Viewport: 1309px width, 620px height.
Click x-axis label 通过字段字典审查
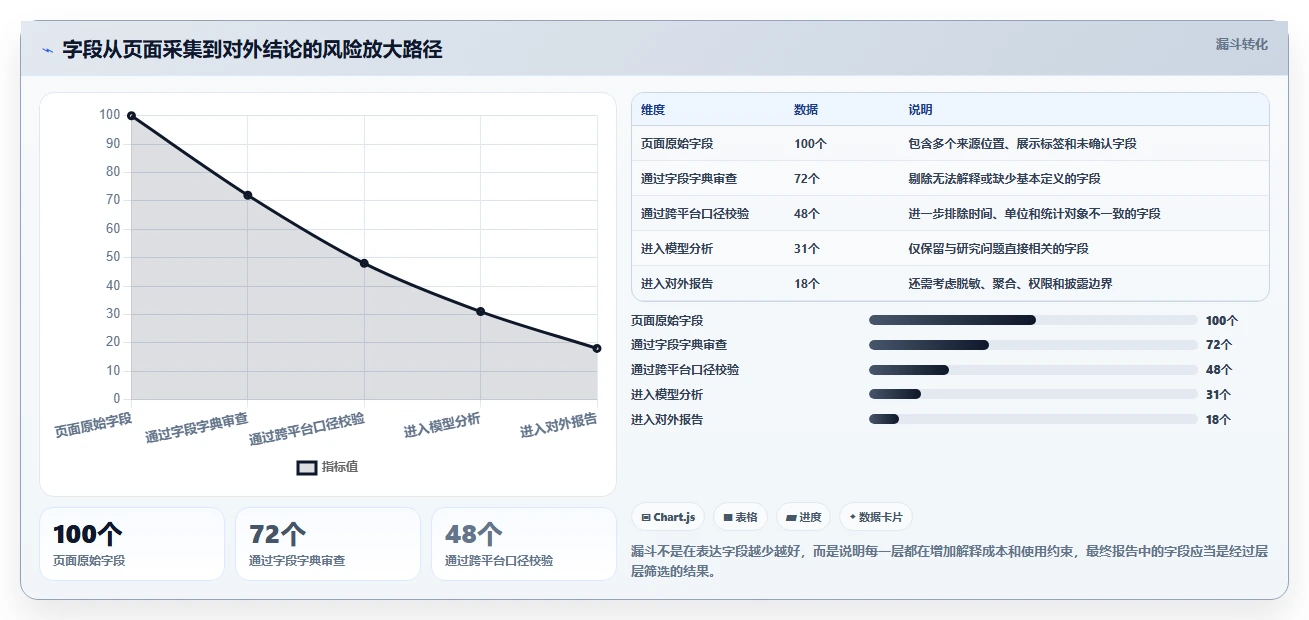[197, 427]
